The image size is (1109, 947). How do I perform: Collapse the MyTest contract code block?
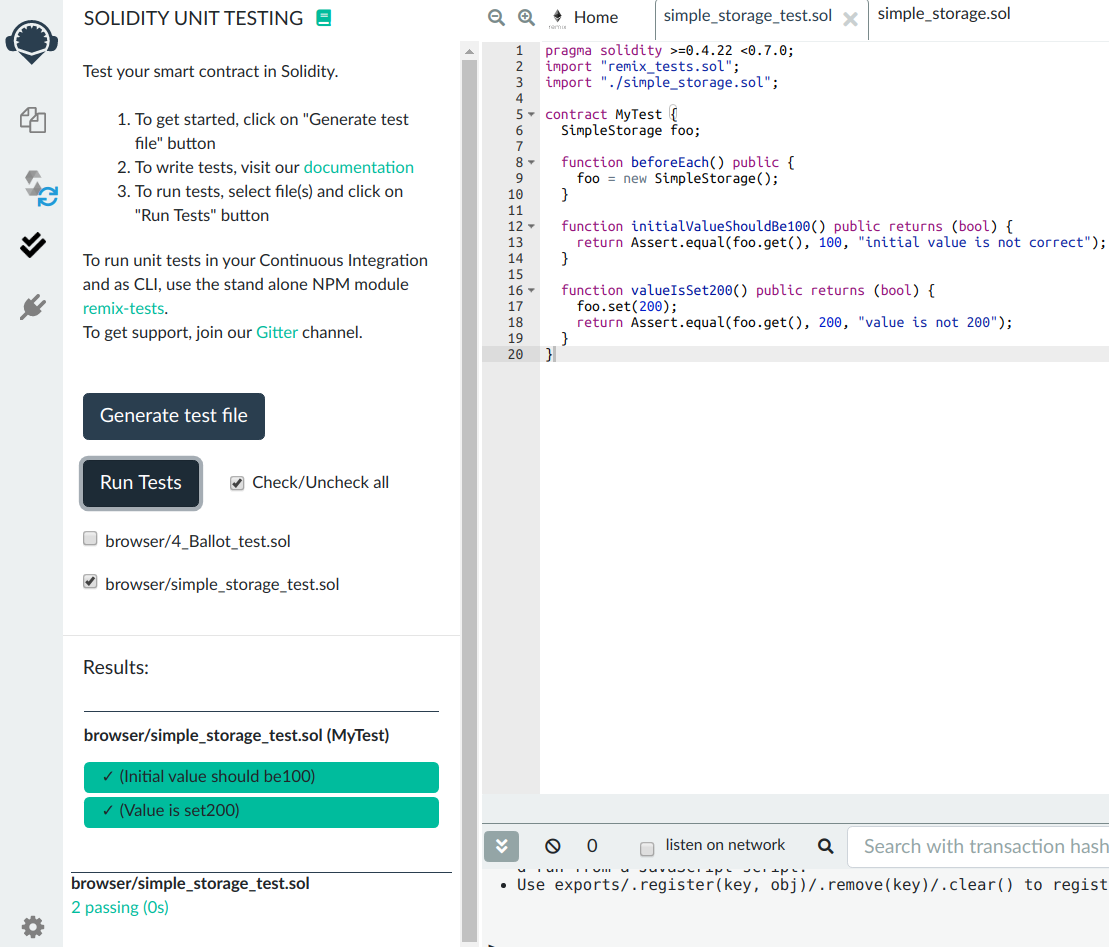tap(531, 114)
